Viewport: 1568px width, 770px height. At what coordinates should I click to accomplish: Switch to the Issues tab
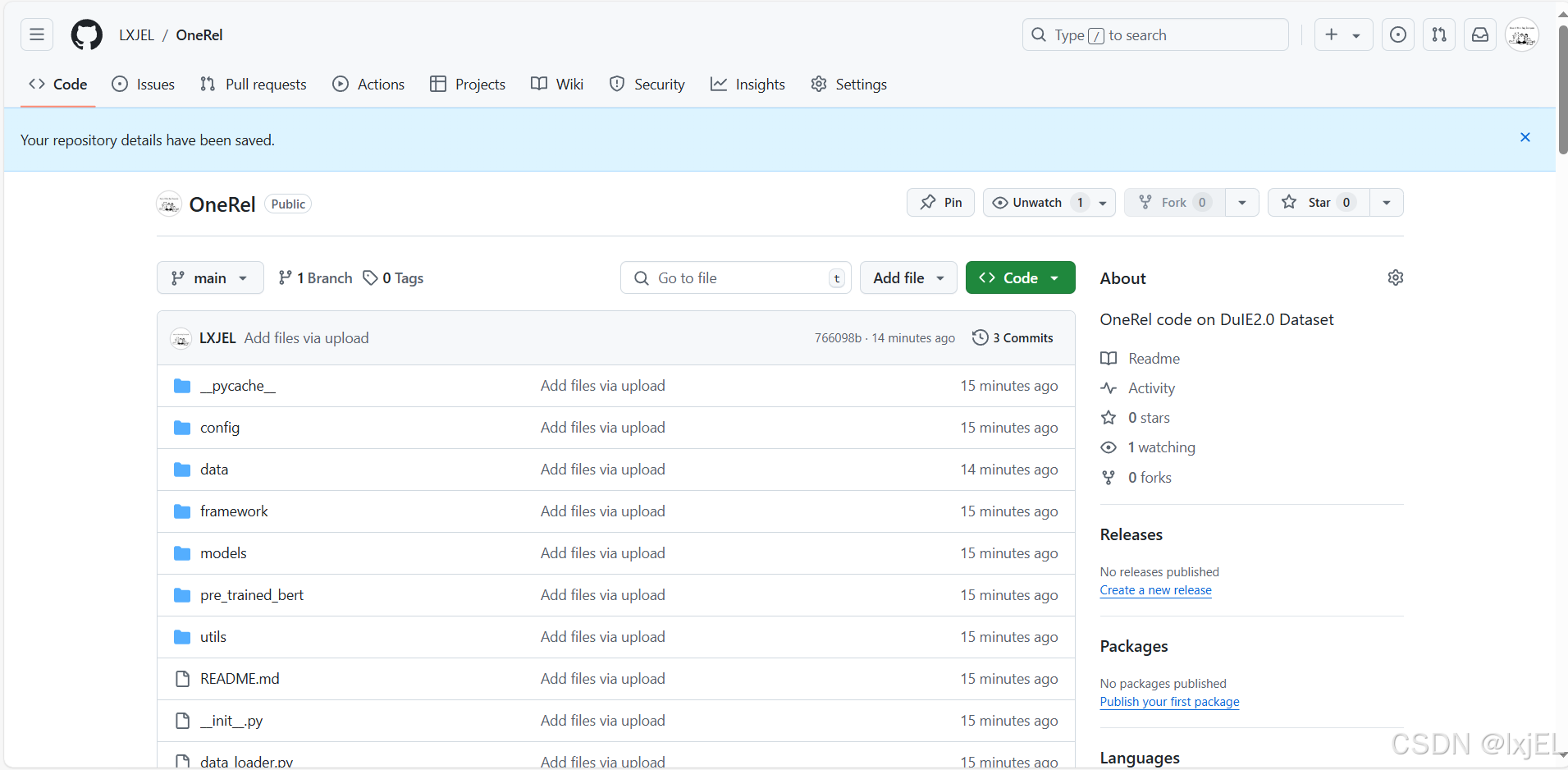coord(144,85)
